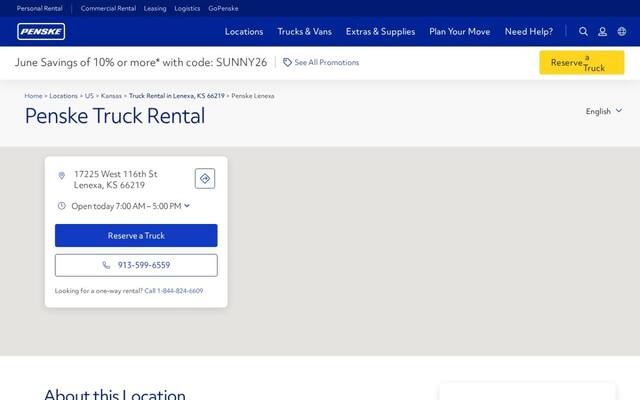Click Locations in the breadcrumb
Viewport: 640px width, 400px height.
tap(63, 96)
